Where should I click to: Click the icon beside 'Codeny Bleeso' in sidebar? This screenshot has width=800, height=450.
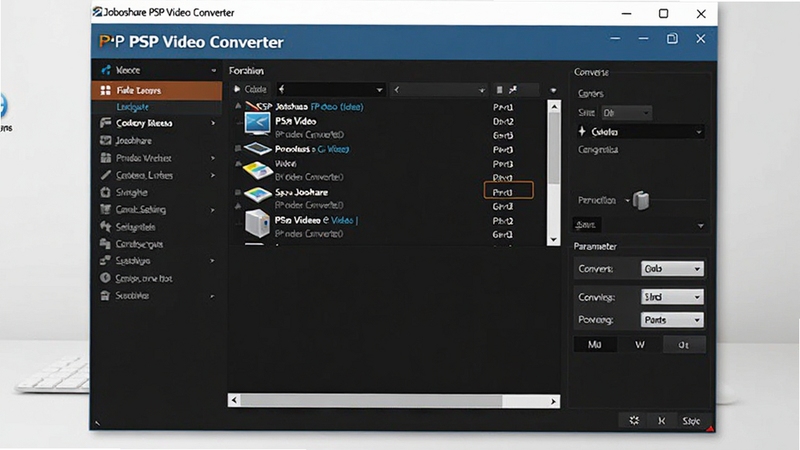(106, 123)
